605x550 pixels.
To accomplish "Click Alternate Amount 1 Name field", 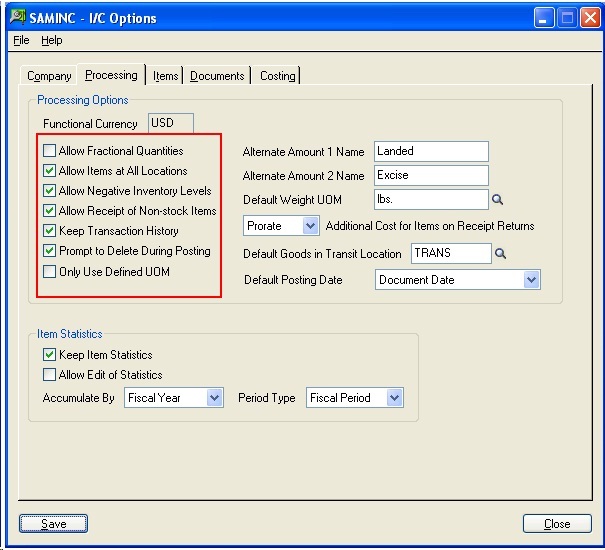I will (x=431, y=151).
